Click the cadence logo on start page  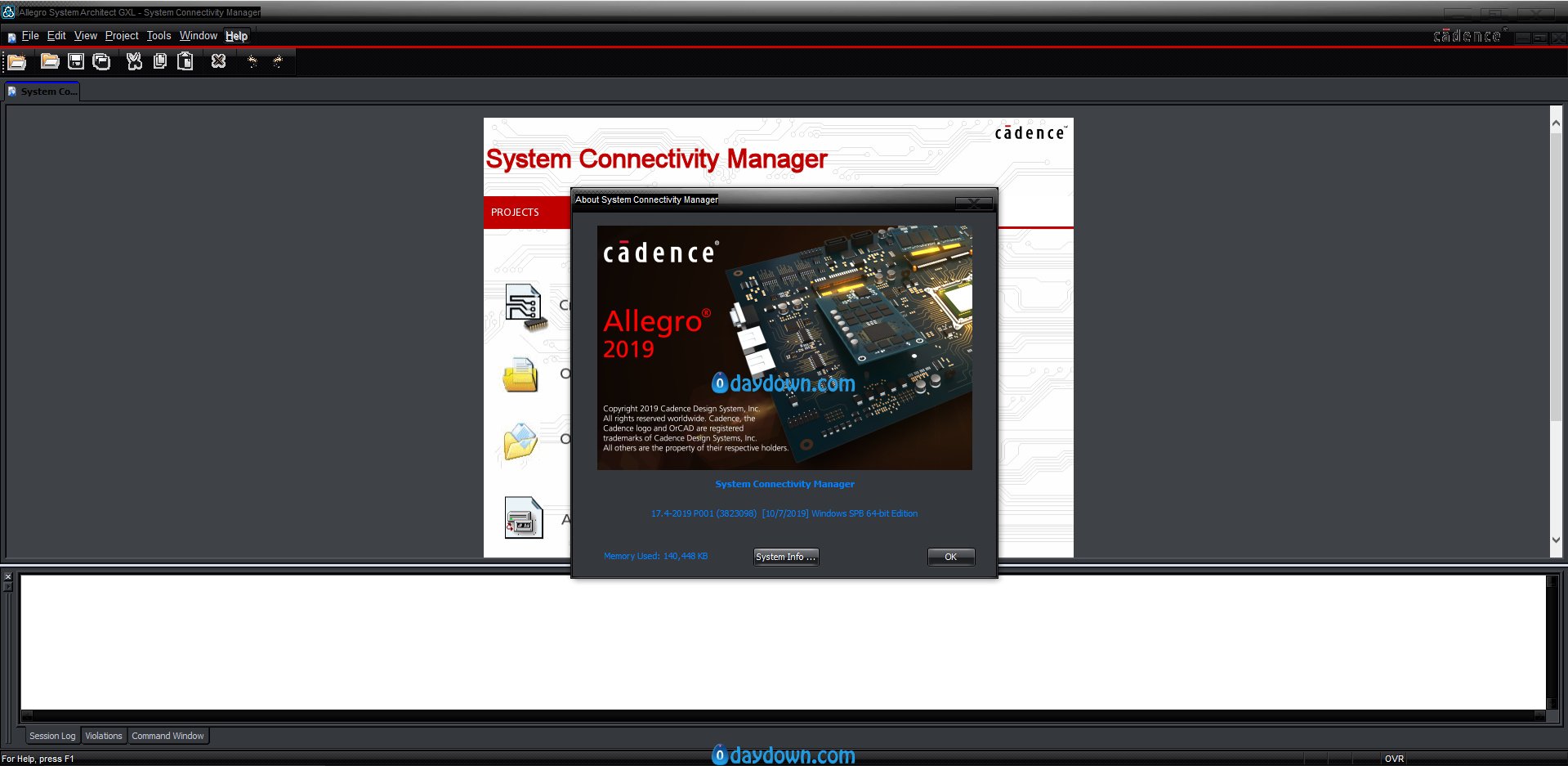click(1030, 132)
